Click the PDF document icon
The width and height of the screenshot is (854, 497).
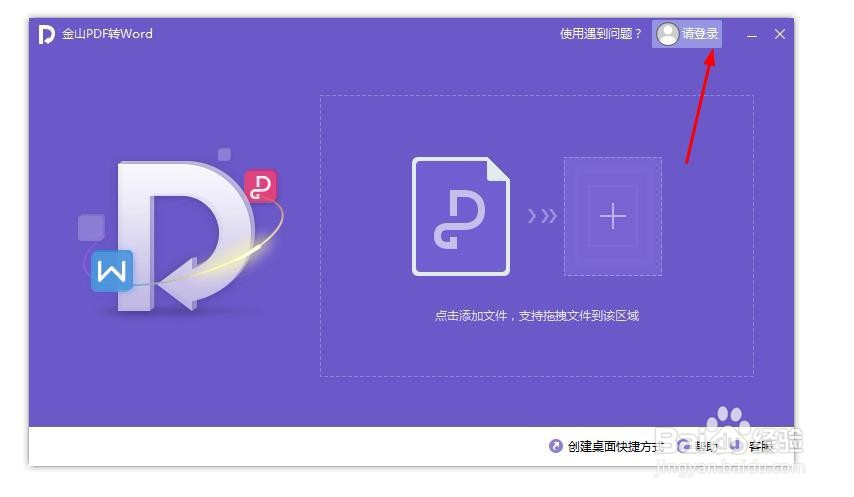pyautogui.click(x=461, y=216)
